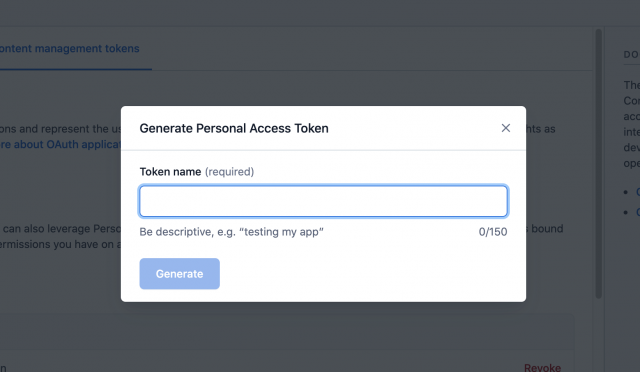This screenshot has height=372, width=640.
Task: Click the Generate button
Action: pos(180,274)
